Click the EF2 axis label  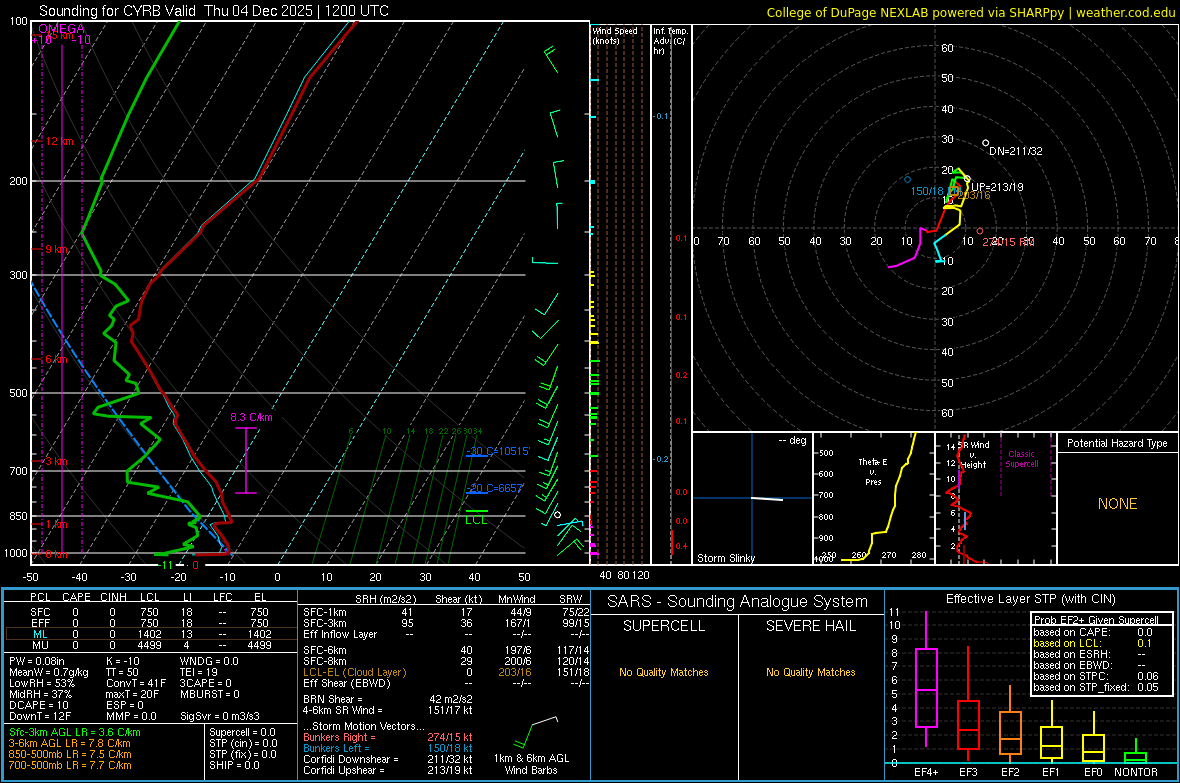coord(1010,772)
